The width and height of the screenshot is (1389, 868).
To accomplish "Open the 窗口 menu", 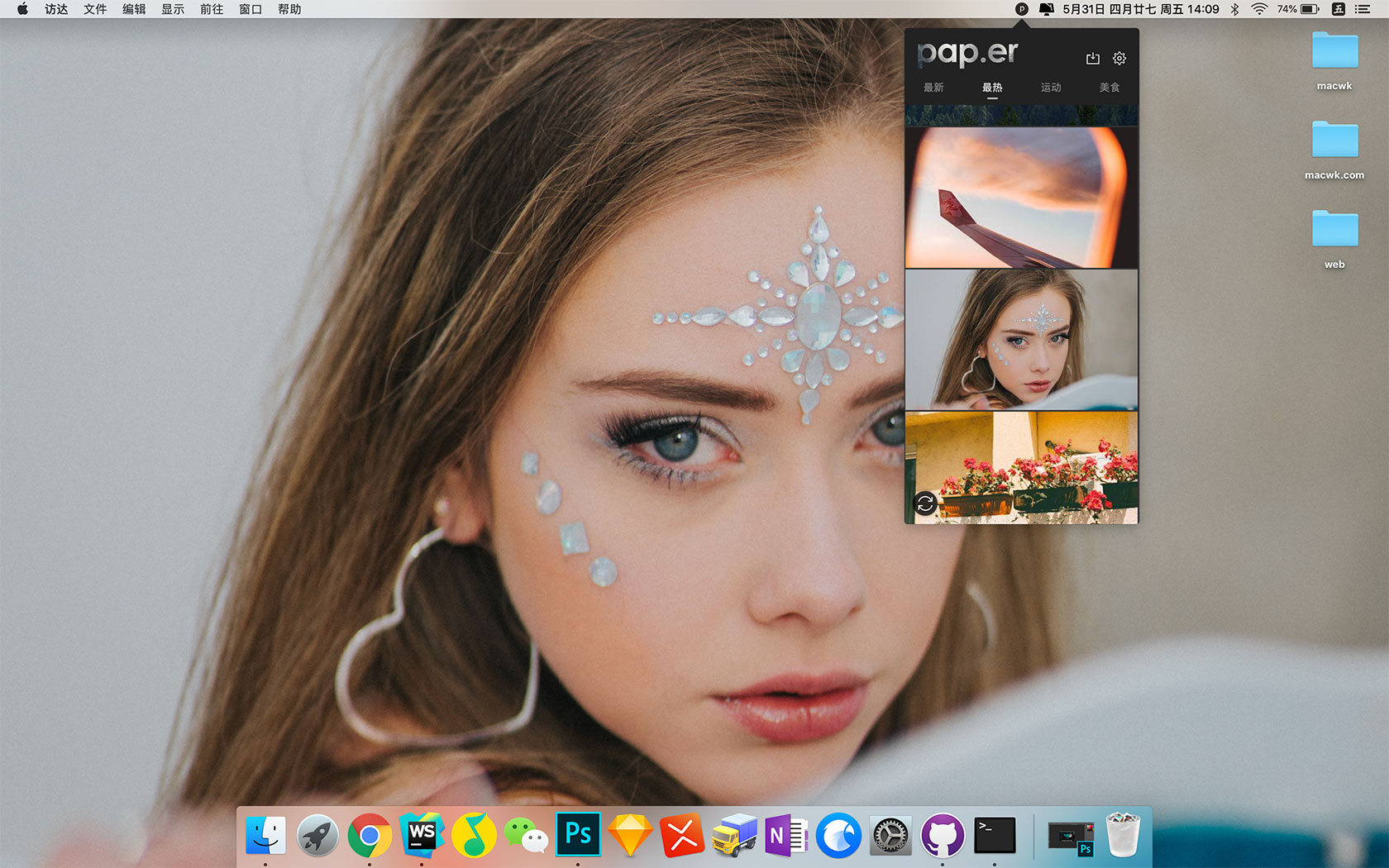I will click(251, 9).
